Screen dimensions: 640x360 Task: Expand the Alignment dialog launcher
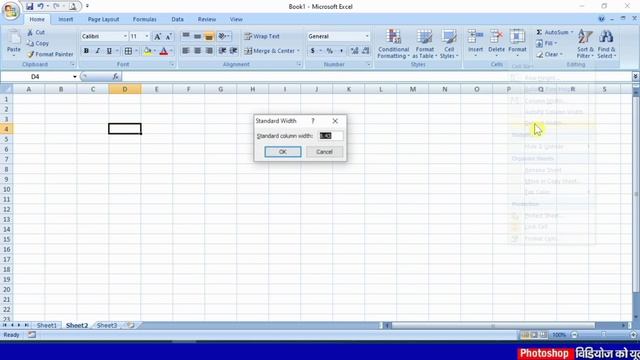tap(299, 64)
